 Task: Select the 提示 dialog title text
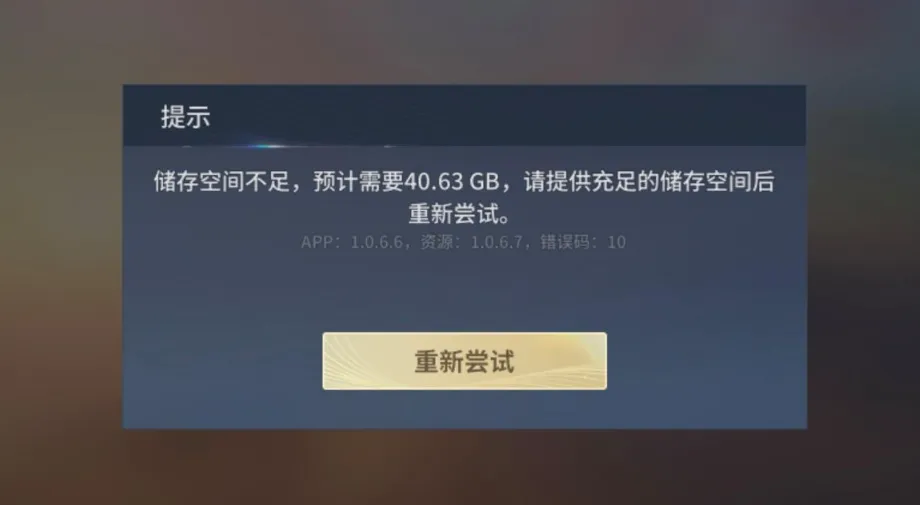[185, 117]
